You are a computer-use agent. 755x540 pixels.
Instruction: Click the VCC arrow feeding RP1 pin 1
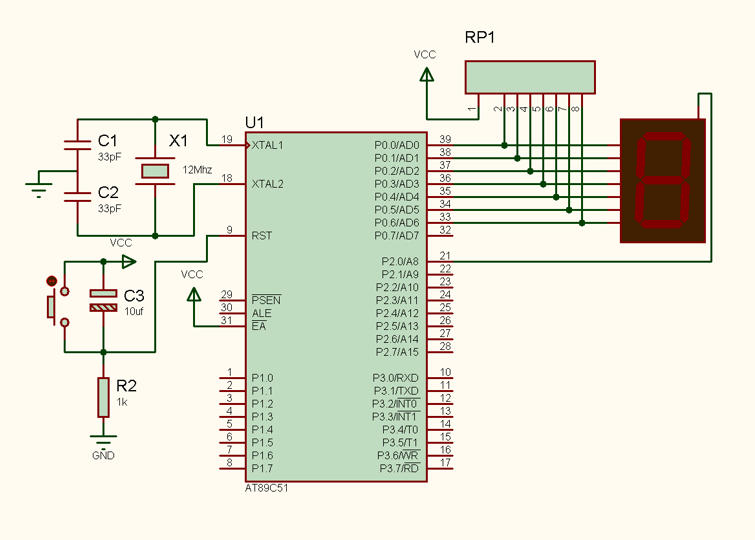(x=427, y=74)
